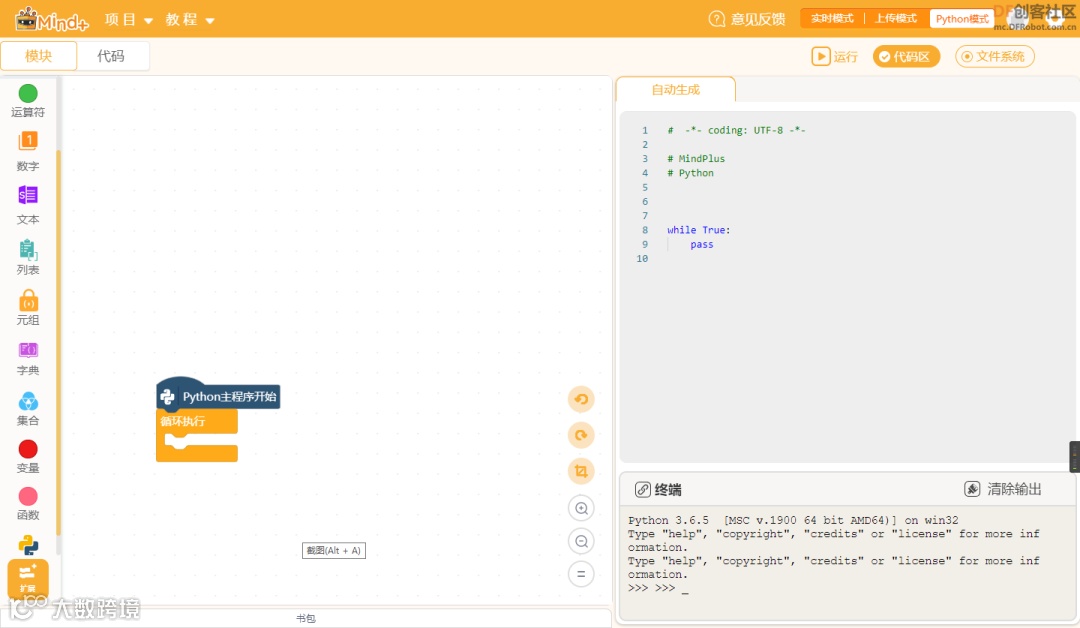Image resolution: width=1080 pixels, height=628 pixels.
Task: Click the 意见反馈 question mark icon
Action: [x=716, y=19]
